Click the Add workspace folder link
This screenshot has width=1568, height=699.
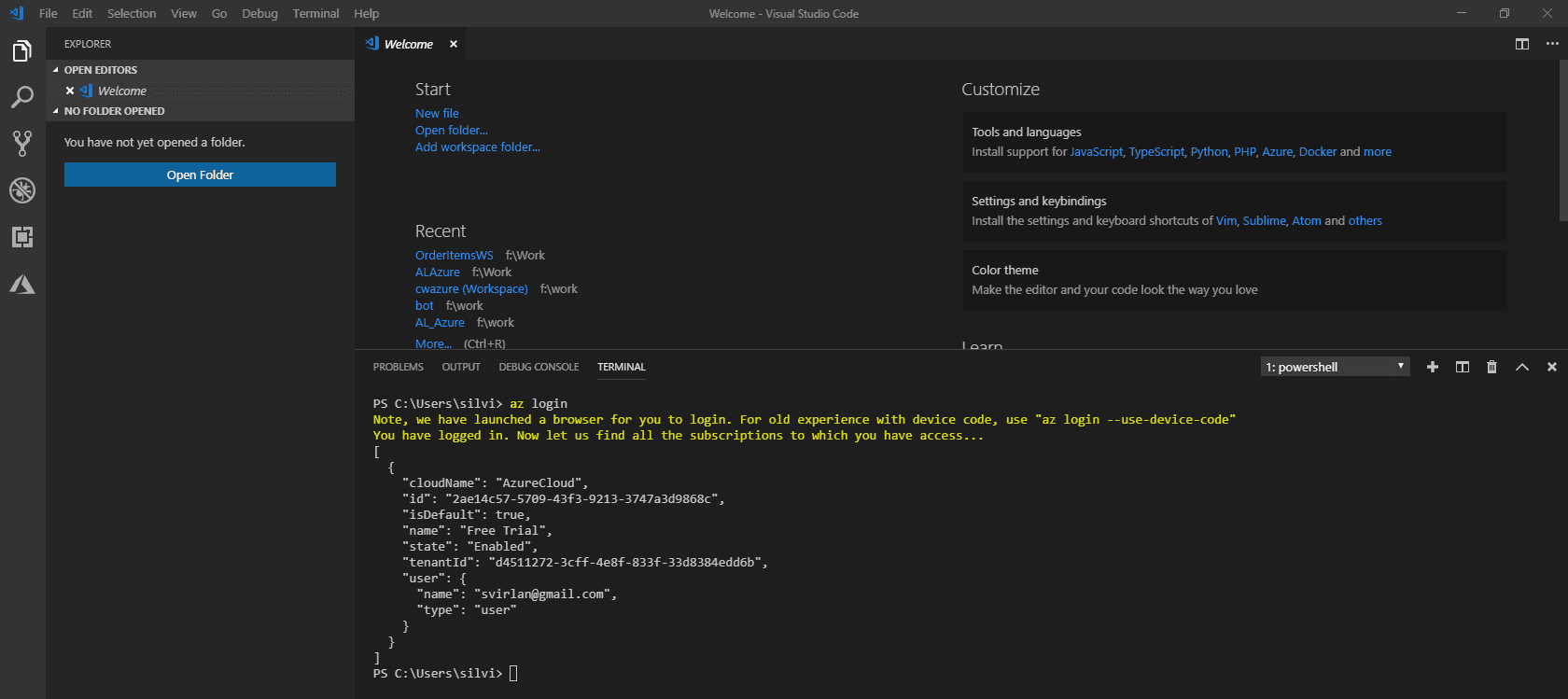478,147
